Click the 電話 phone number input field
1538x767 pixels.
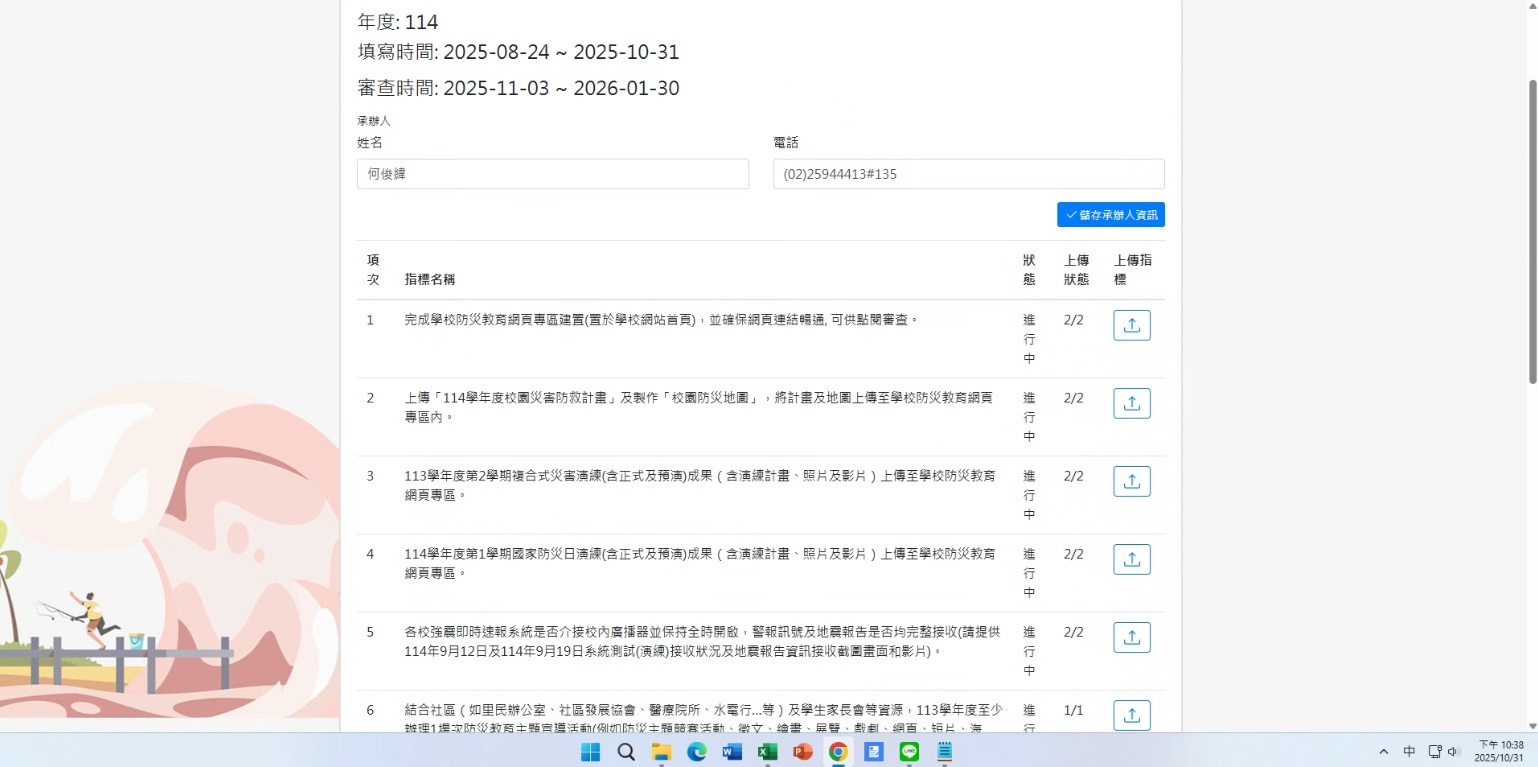[x=968, y=174]
